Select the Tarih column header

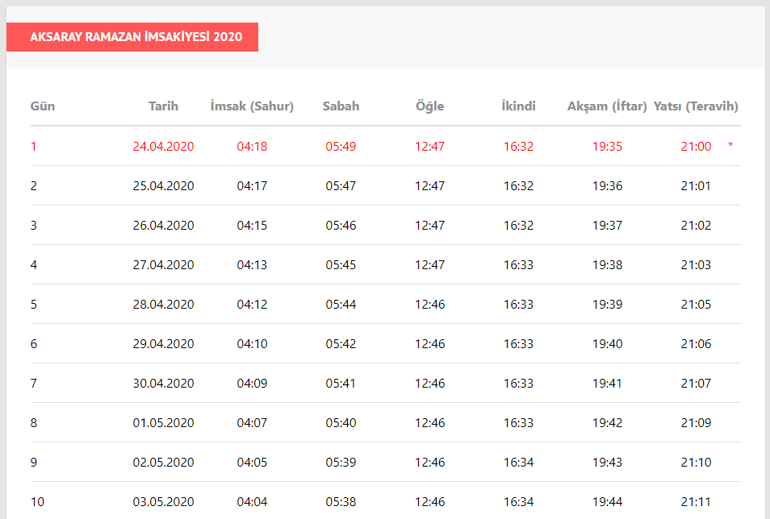coord(163,106)
